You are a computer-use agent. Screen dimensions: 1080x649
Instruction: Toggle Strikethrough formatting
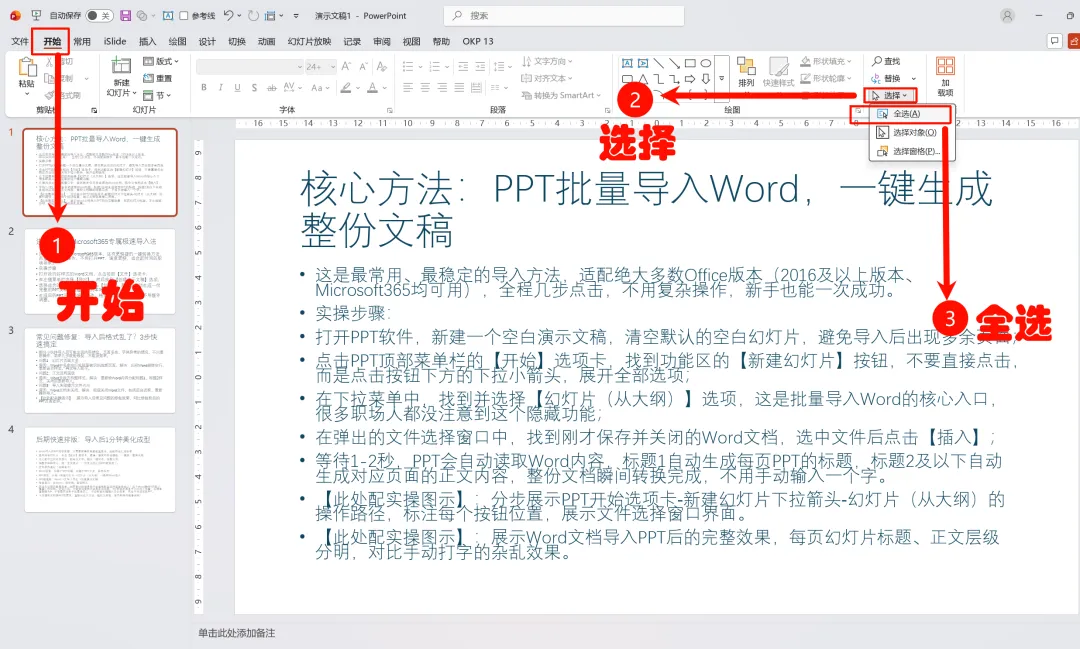tap(271, 87)
